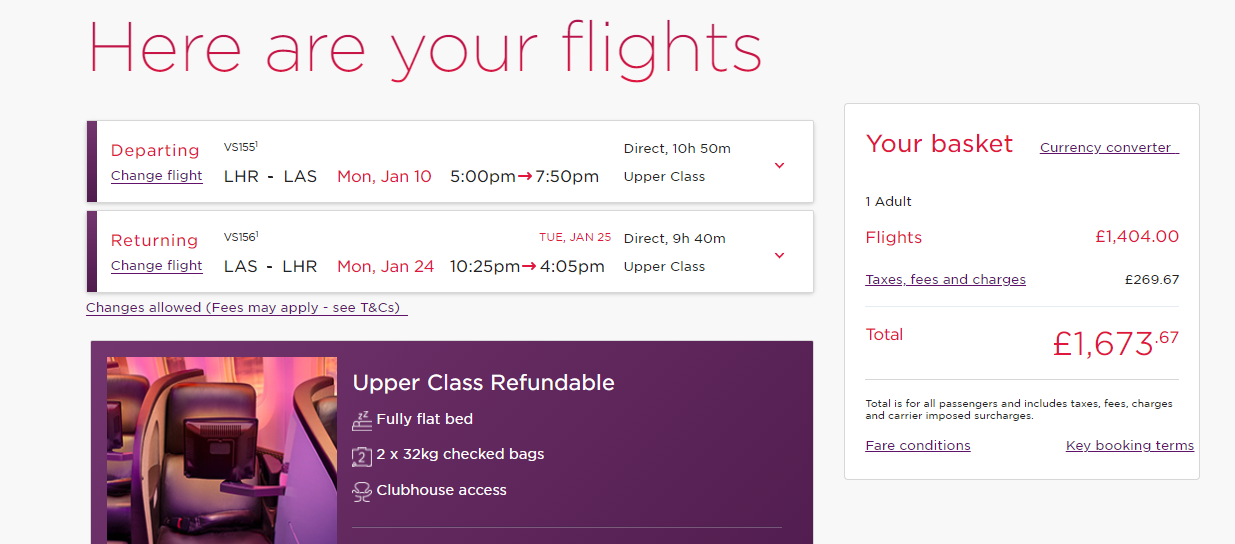This screenshot has width=1235, height=544.
Task: Open the Currency converter
Action: (x=1109, y=148)
